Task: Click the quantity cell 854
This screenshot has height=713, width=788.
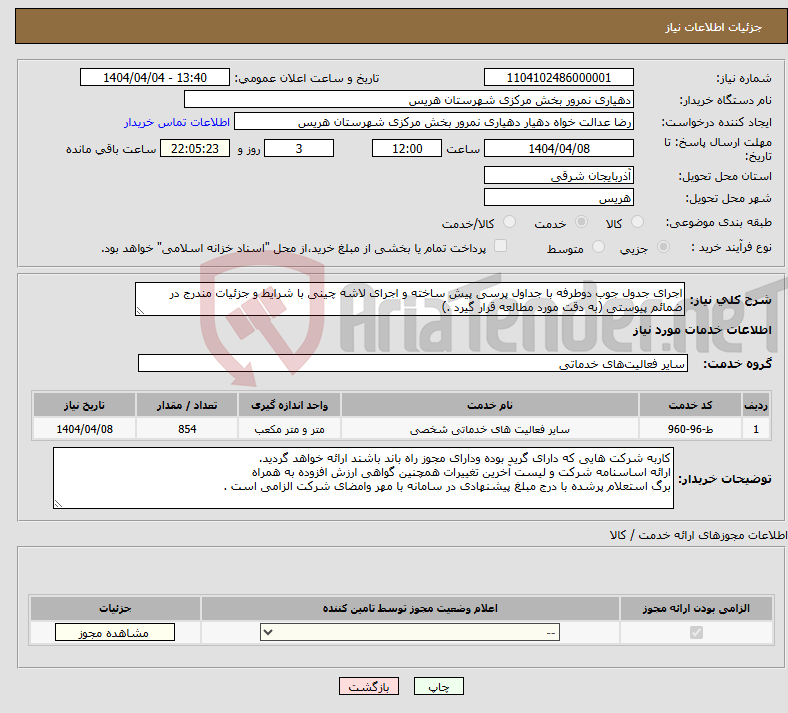Action: click(186, 429)
